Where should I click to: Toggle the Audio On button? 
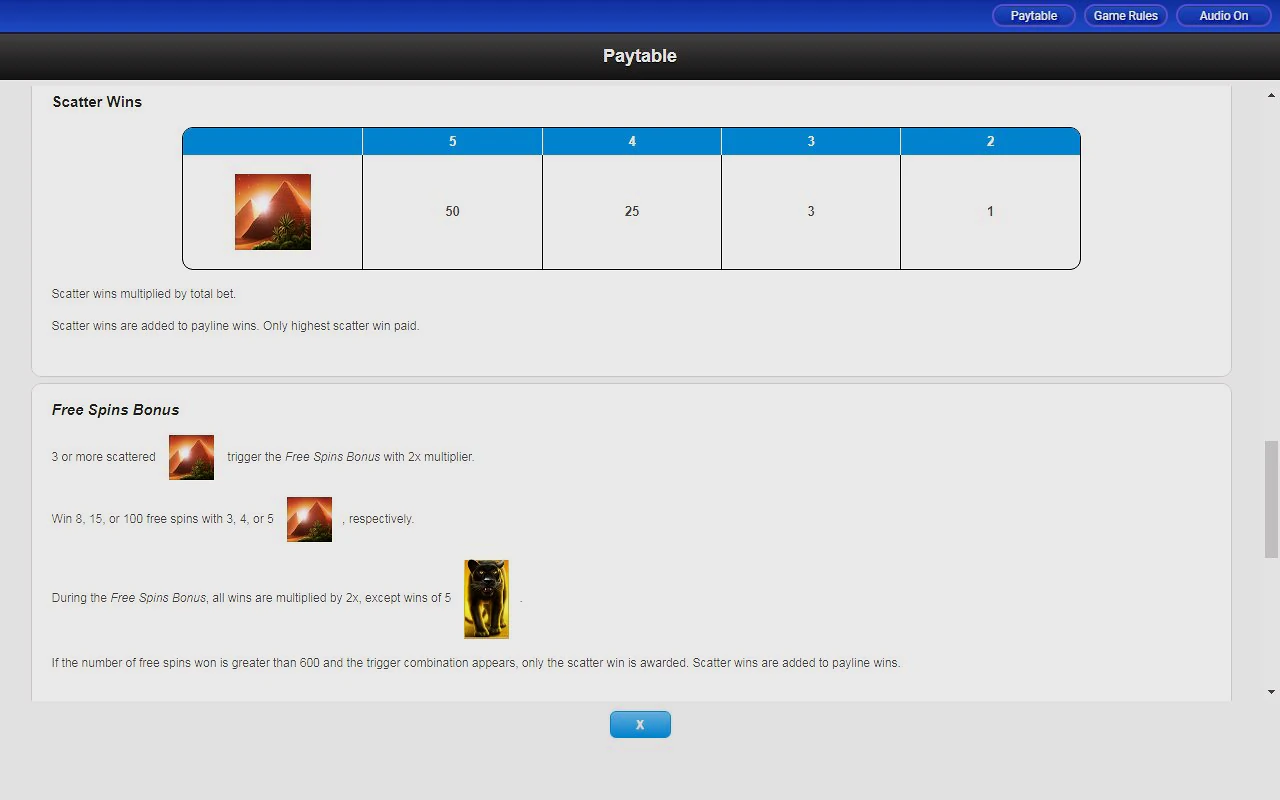tap(1223, 16)
